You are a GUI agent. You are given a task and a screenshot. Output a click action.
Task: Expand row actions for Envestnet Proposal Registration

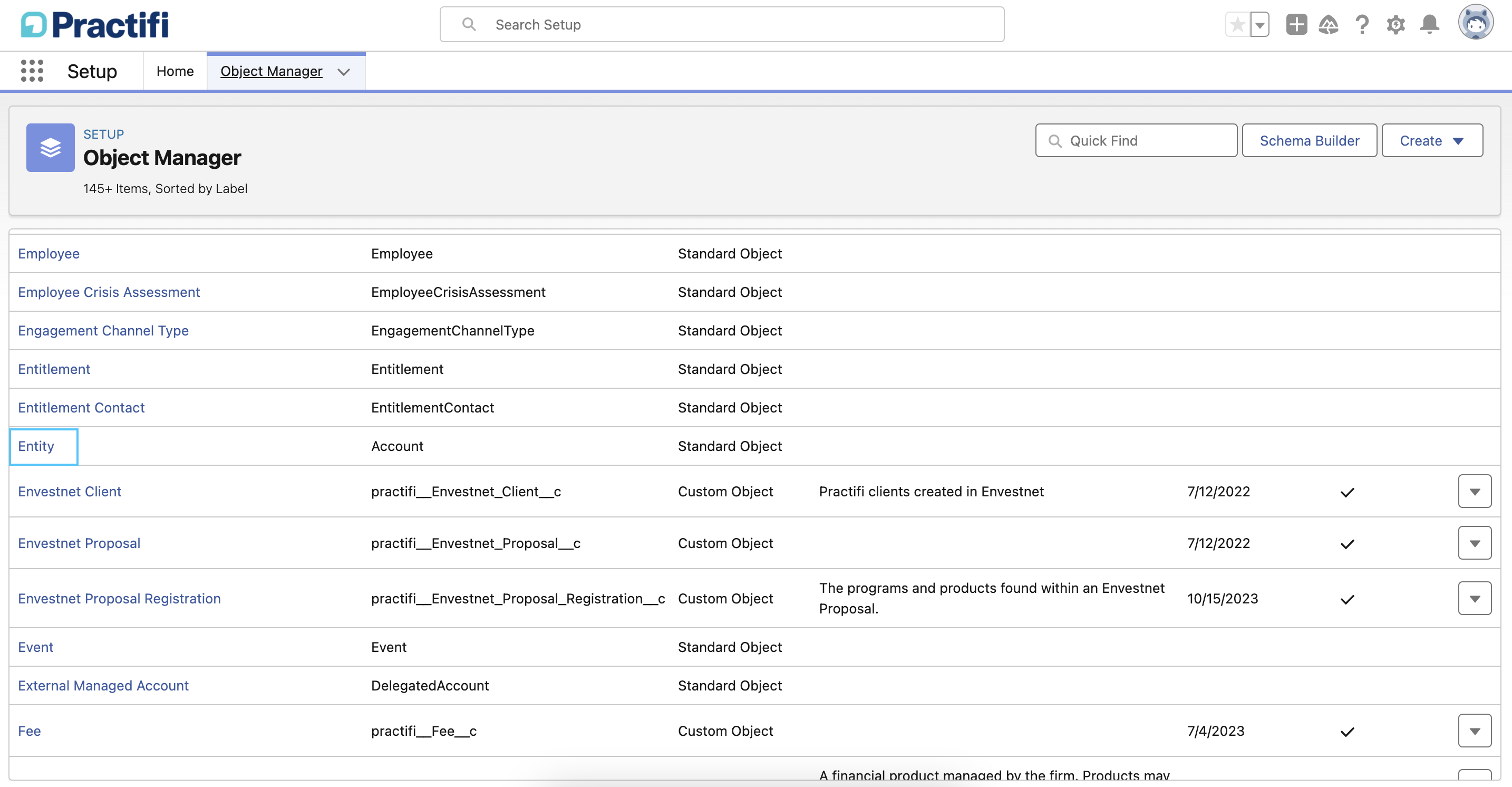1475,598
